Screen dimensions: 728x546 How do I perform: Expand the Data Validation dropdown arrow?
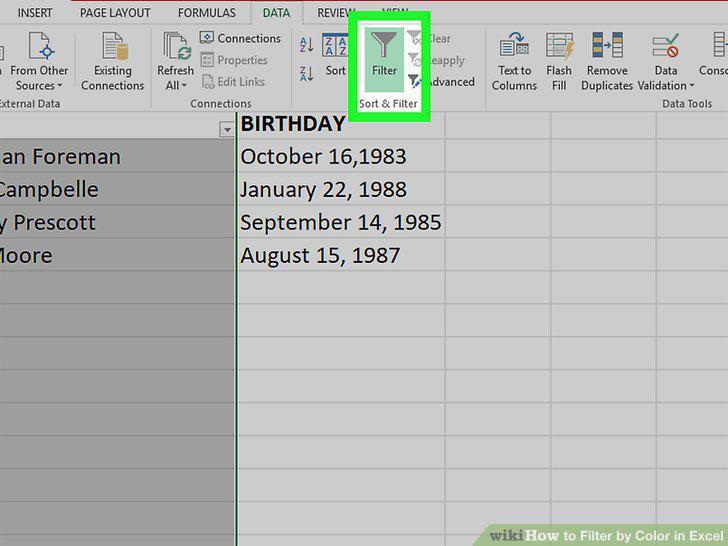(692, 86)
